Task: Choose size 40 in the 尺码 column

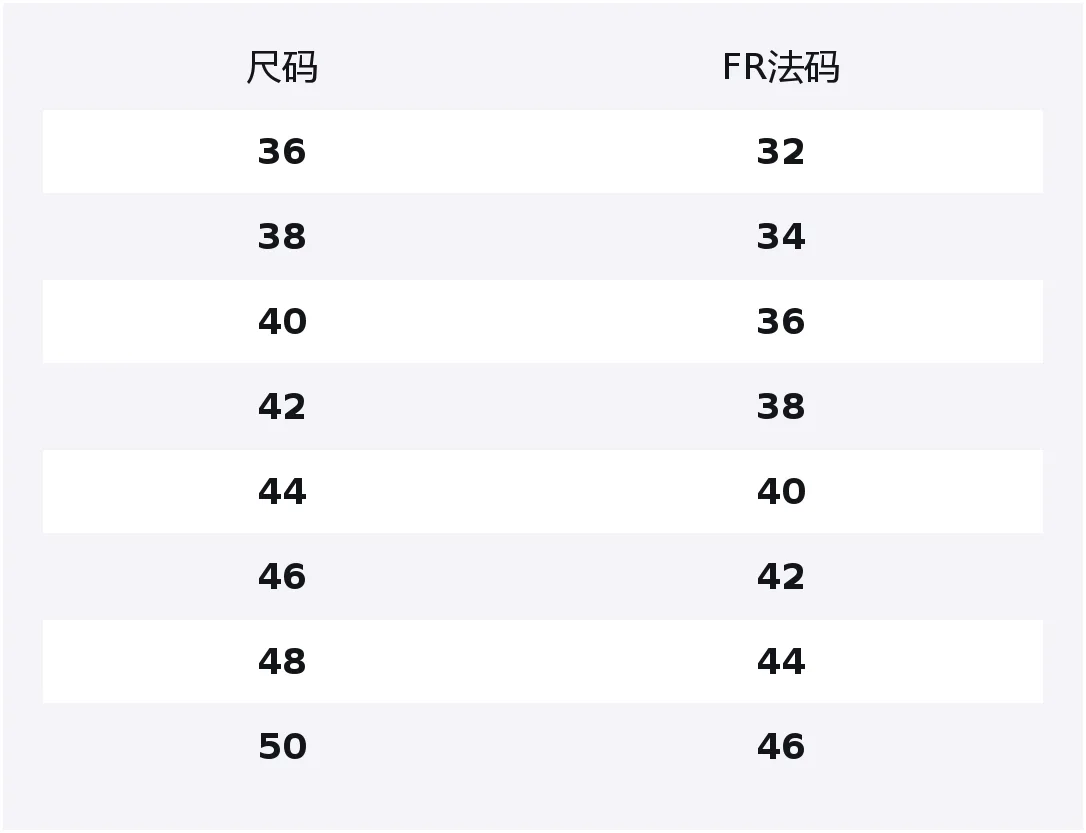Action: pyautogui.click(x=282, y=322)
